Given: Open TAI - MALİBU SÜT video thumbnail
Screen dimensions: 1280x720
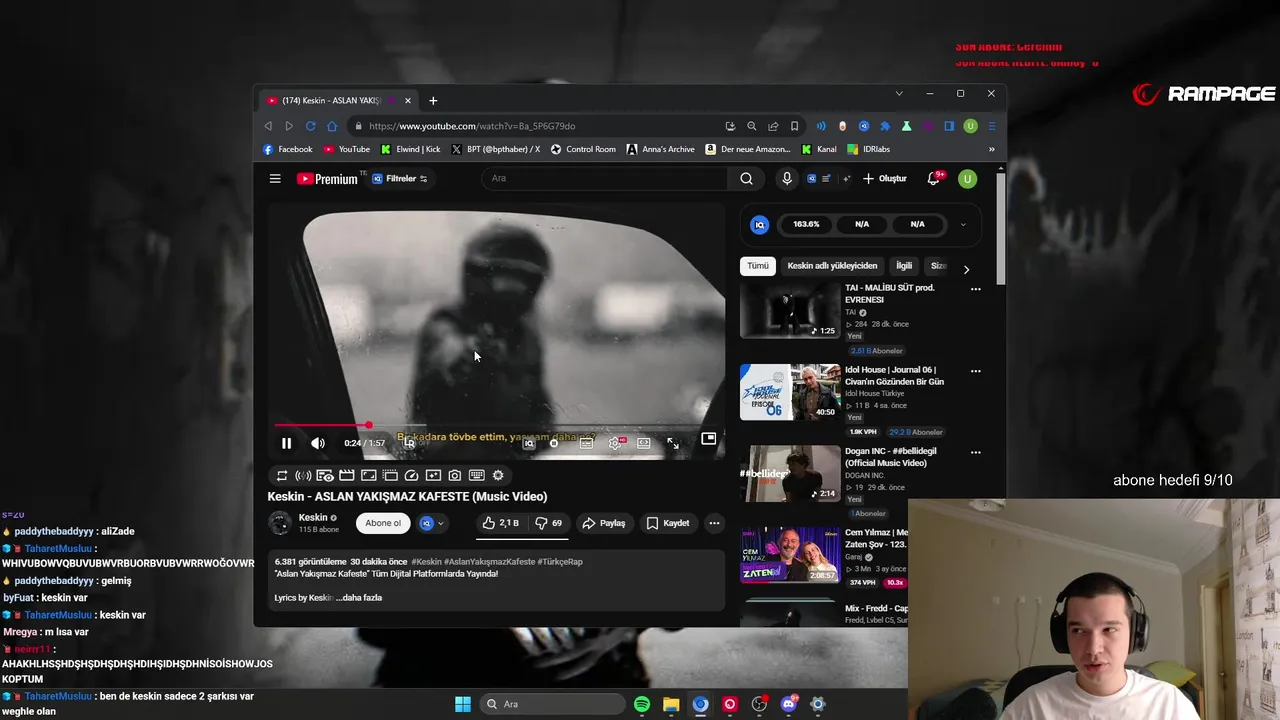Looking at the screenshot, I should pyautogui.click(x=790, y=310).
